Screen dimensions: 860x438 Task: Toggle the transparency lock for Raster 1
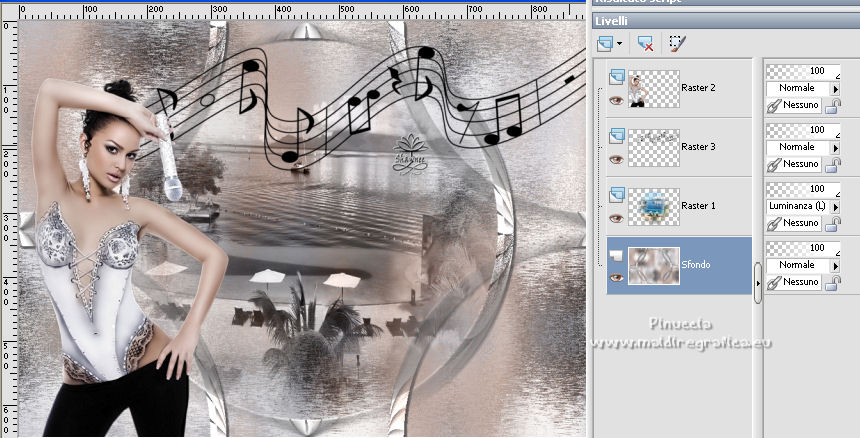833,224
